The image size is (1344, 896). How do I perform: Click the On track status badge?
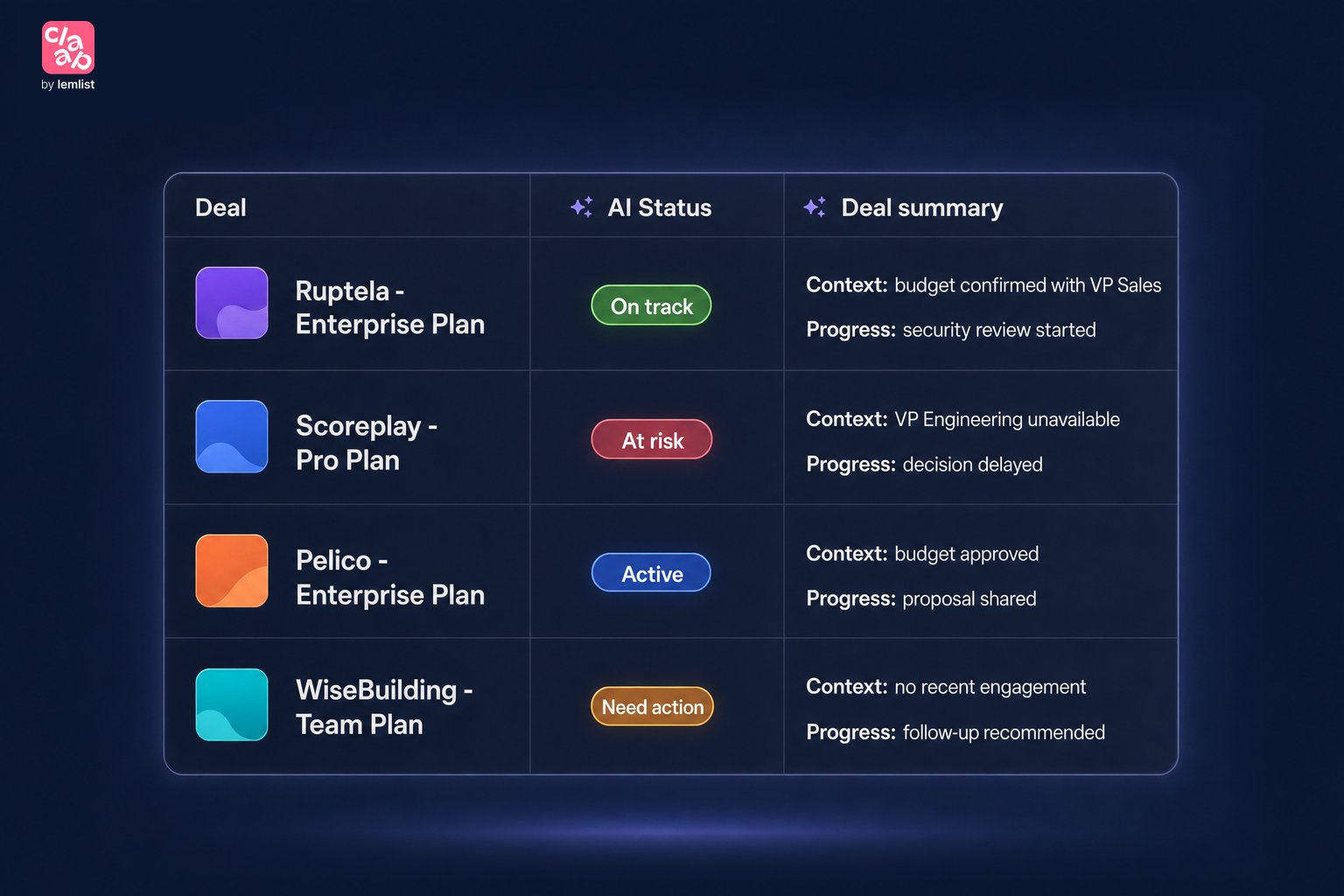tap(651, 305)
